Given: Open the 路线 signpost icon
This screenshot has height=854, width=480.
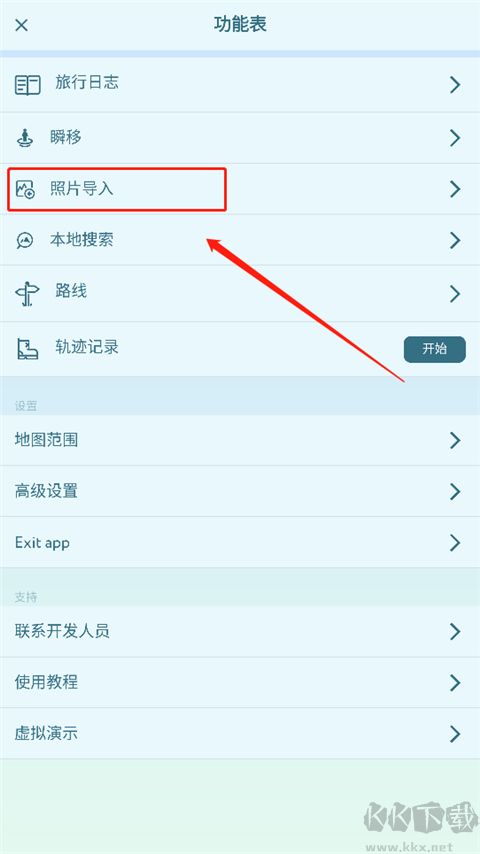Looking at the screenshot, I should (x=27, y=294).
